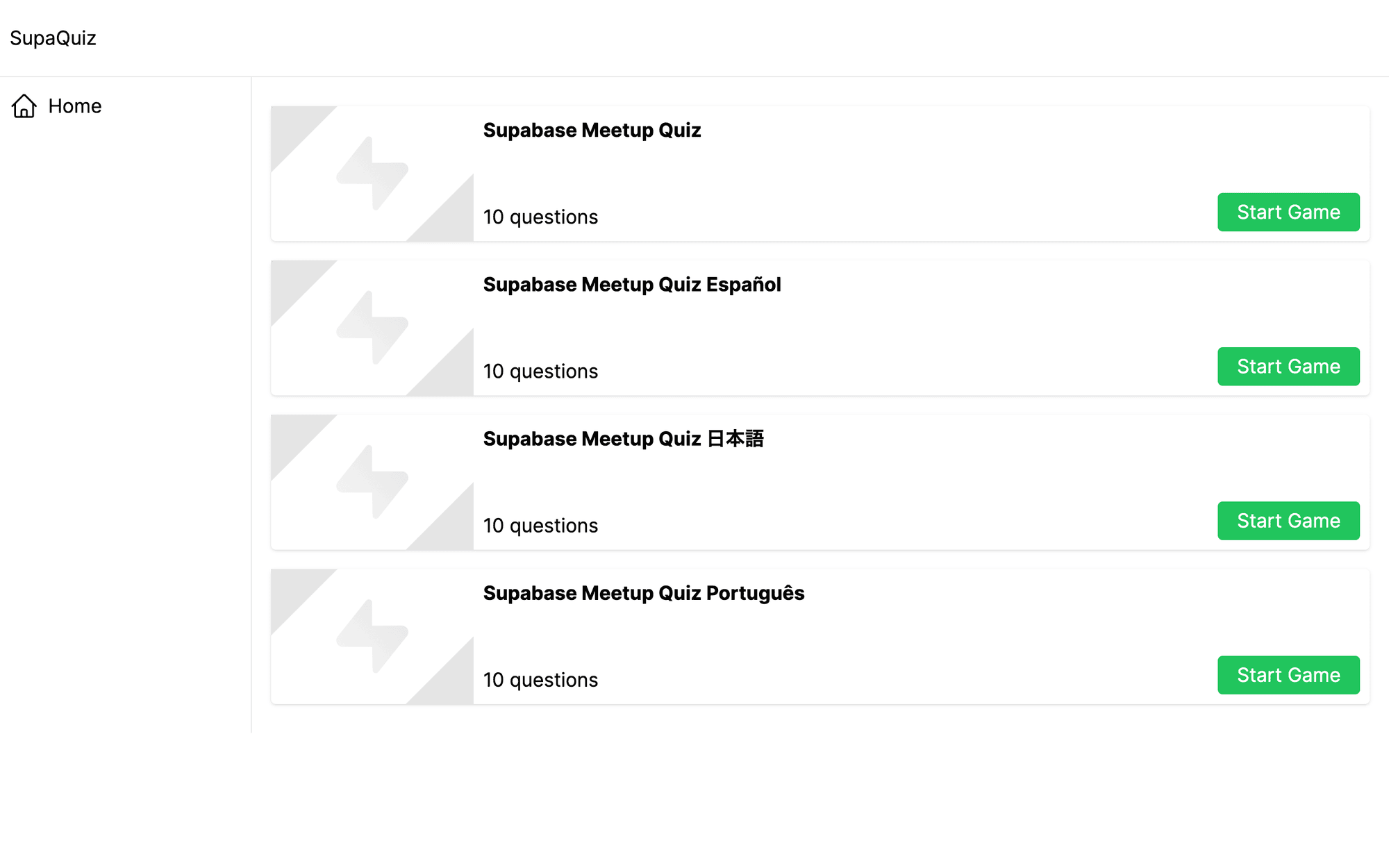
Task: Click the Home text label
Action: click(75, 106)
